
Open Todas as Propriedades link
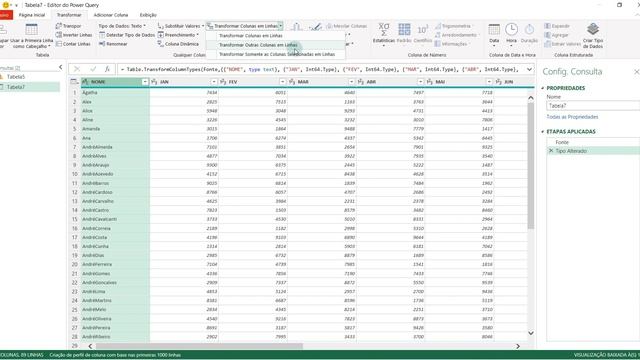572,117
